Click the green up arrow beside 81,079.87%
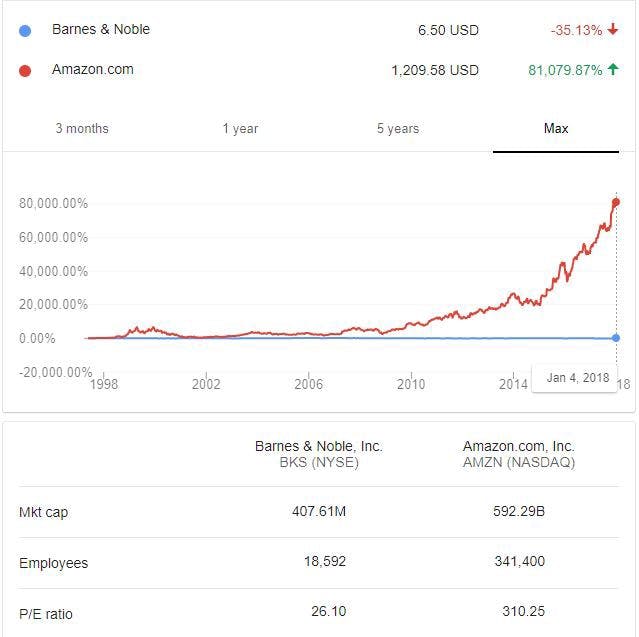639x637 pixels. (613, 70)
